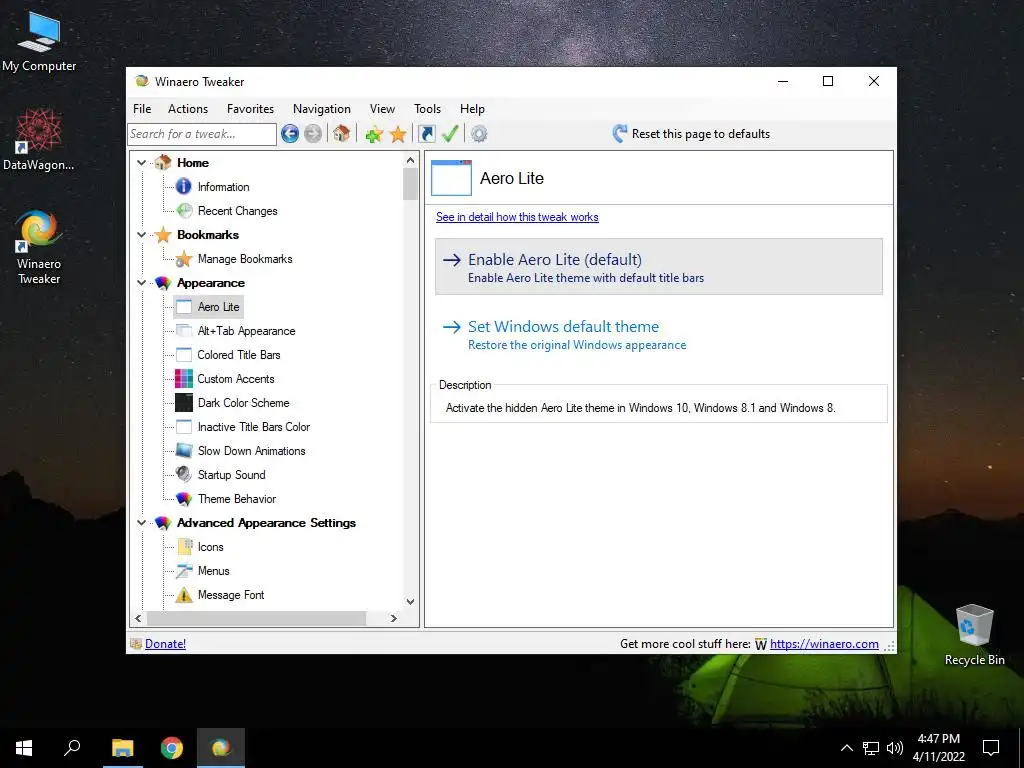Open File Explorer from taskbar
Screen dimensions: 1024x768
[x=122, y=748]
